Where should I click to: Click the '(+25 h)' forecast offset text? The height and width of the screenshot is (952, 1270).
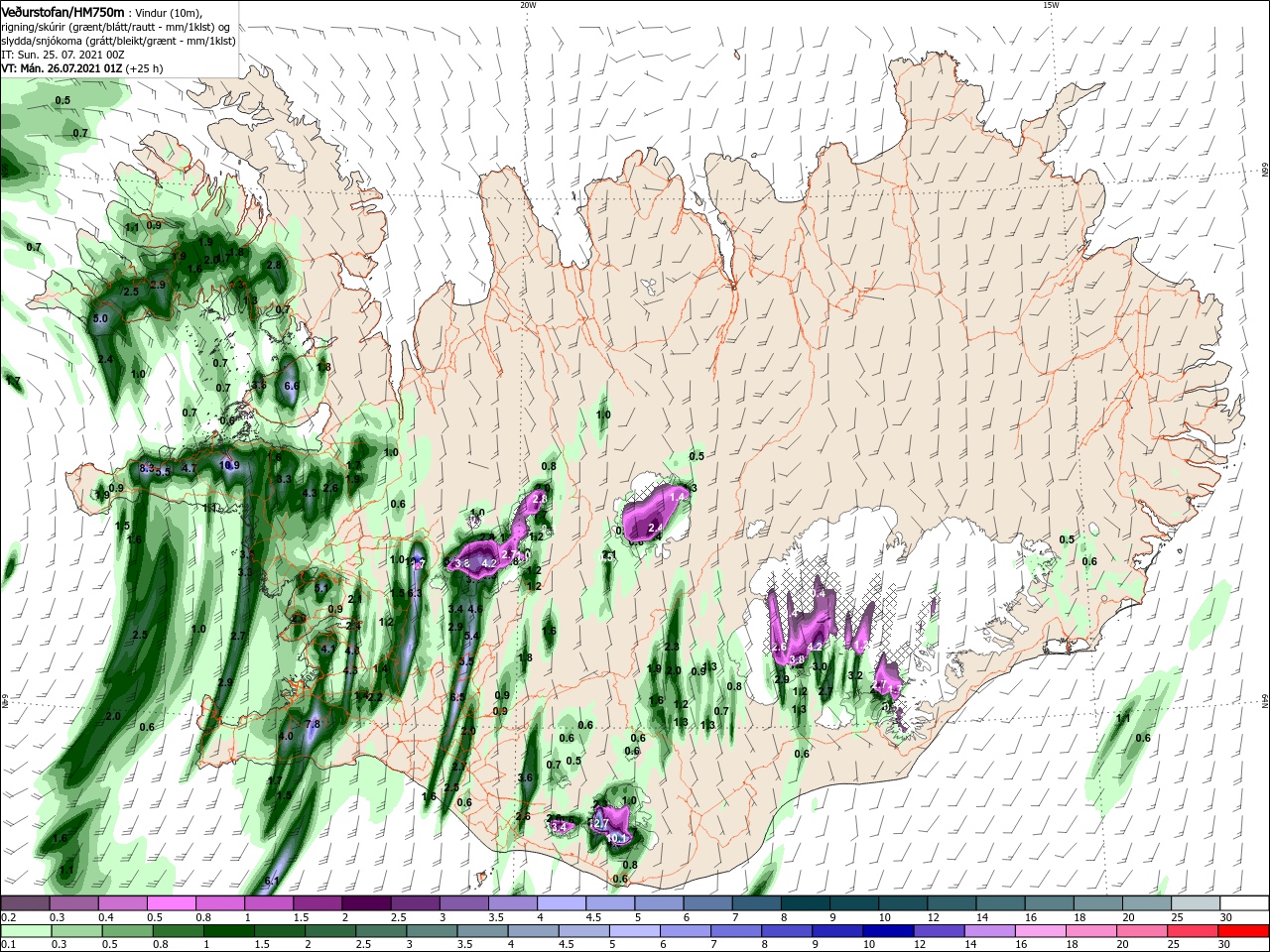pos(145,68)
